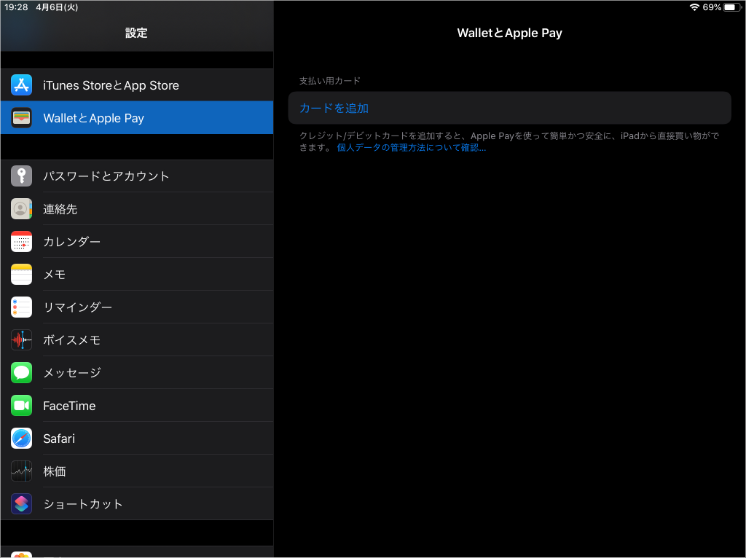This screenshot has height=558, width=746.
Task: Tap the メモ notes icon
Action: 22,274
